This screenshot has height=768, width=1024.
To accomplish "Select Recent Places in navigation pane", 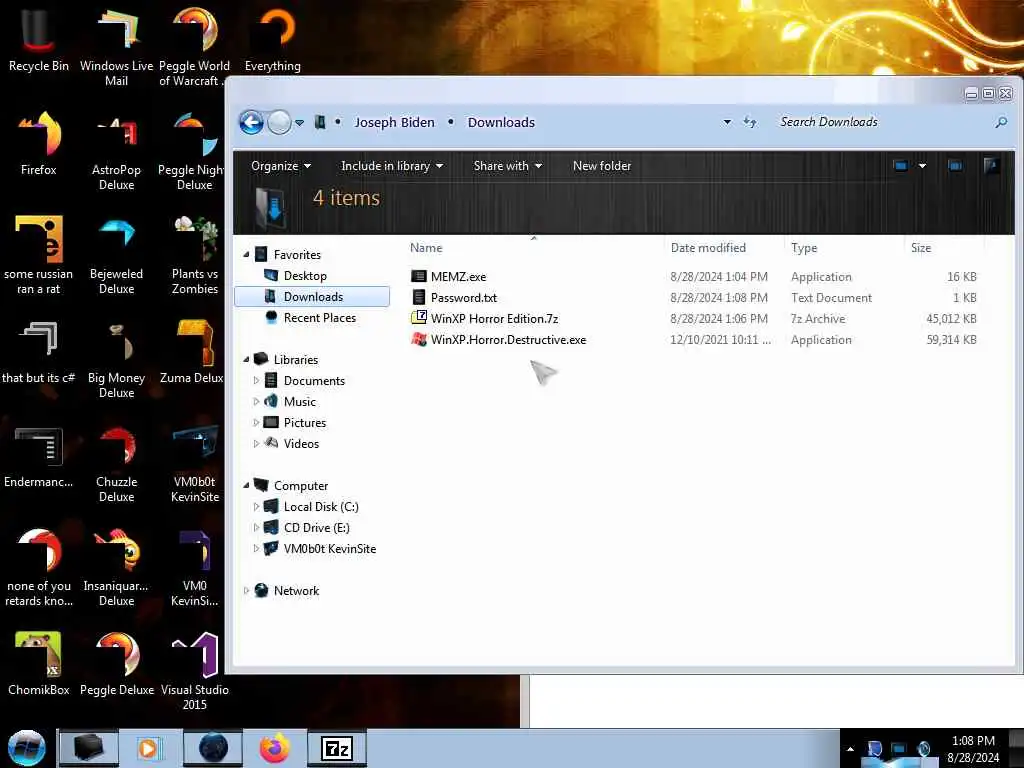I will pos(319,318).
